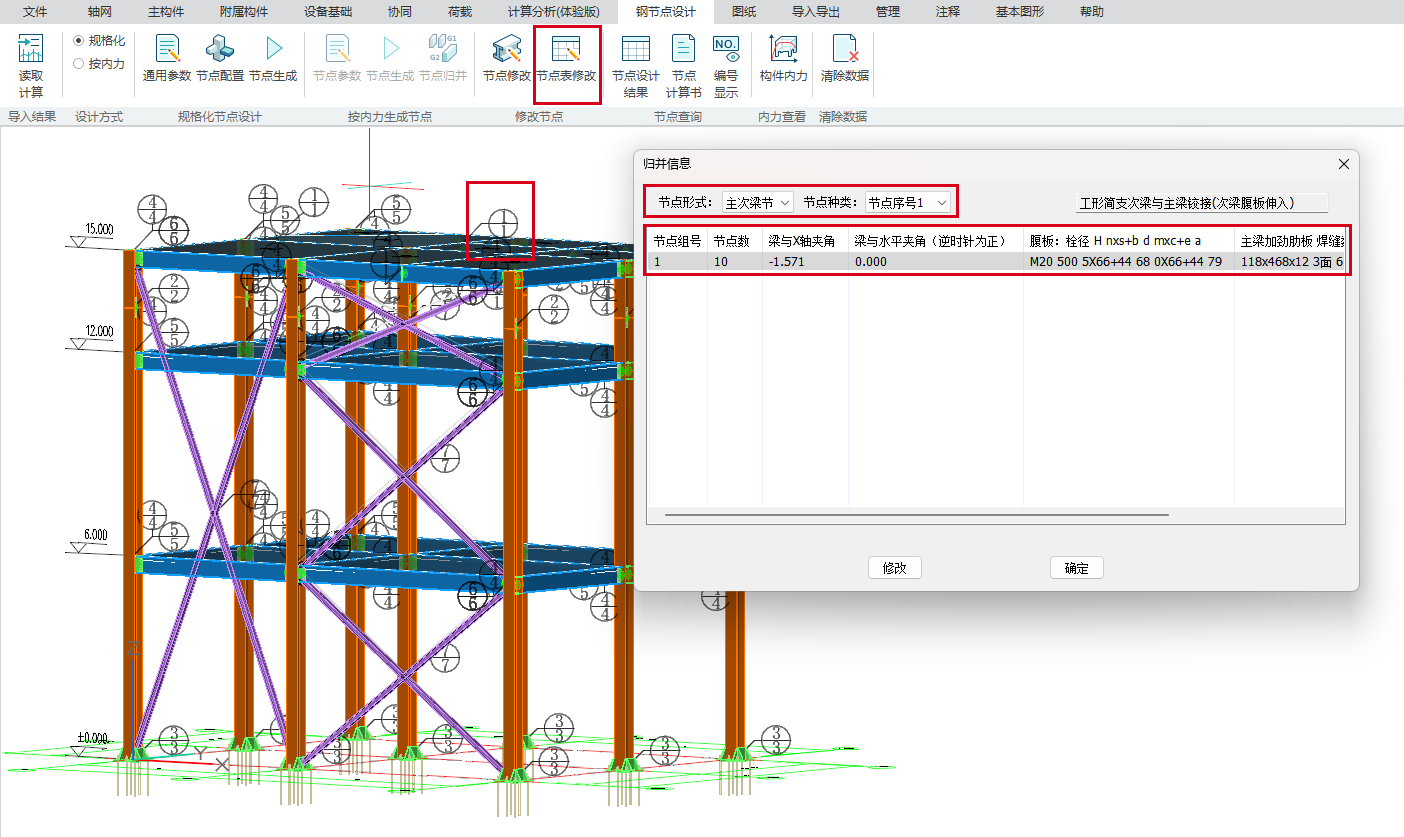Select the 规格化 radio button

pos(79,40)
